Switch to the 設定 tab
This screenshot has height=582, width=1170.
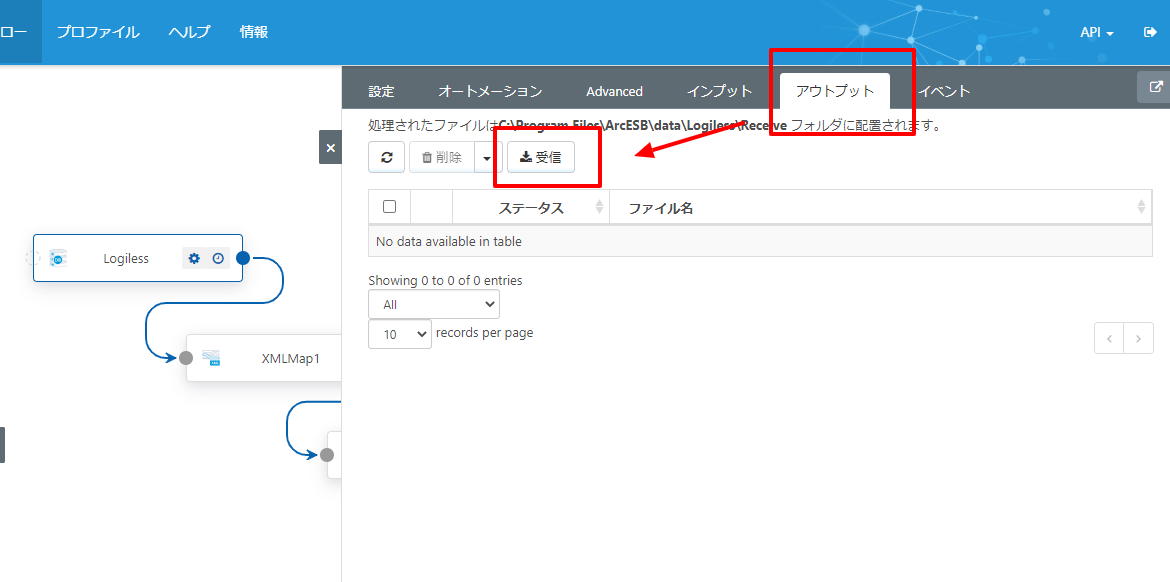pos(381,91)
